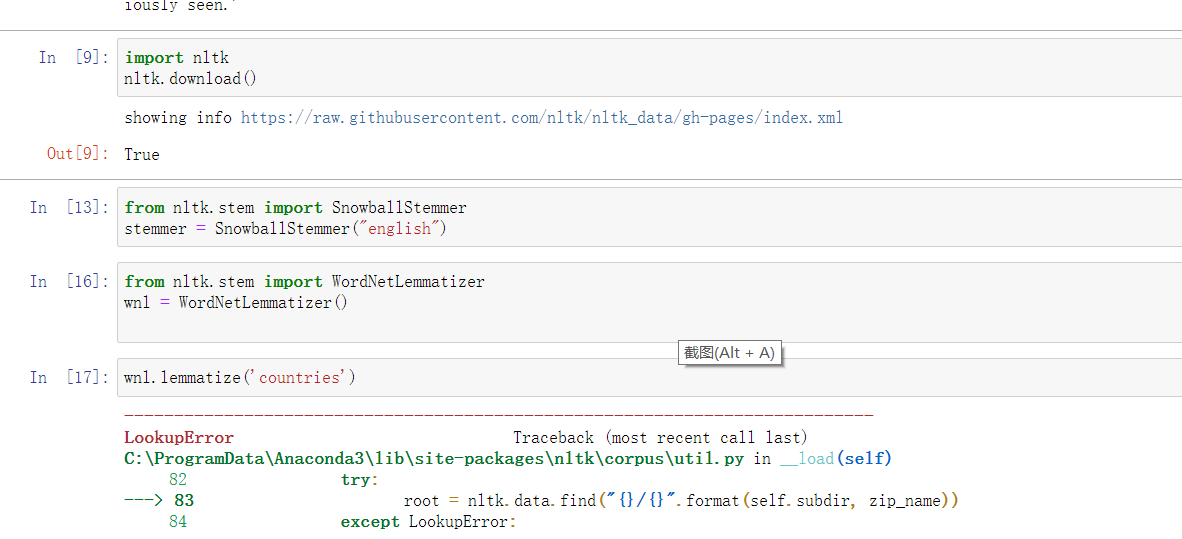Click the stemmer = SnowballStemmer("english") line
The height and width of the screenshot is (539, 1182).
[x=286, y=228]
